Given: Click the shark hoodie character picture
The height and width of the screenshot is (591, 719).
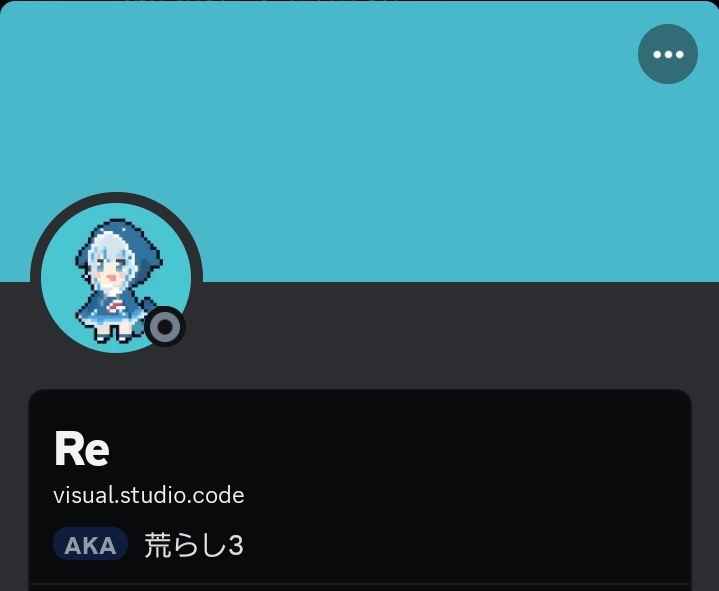Looking at the screenshot, I should [x=116, y=278].
